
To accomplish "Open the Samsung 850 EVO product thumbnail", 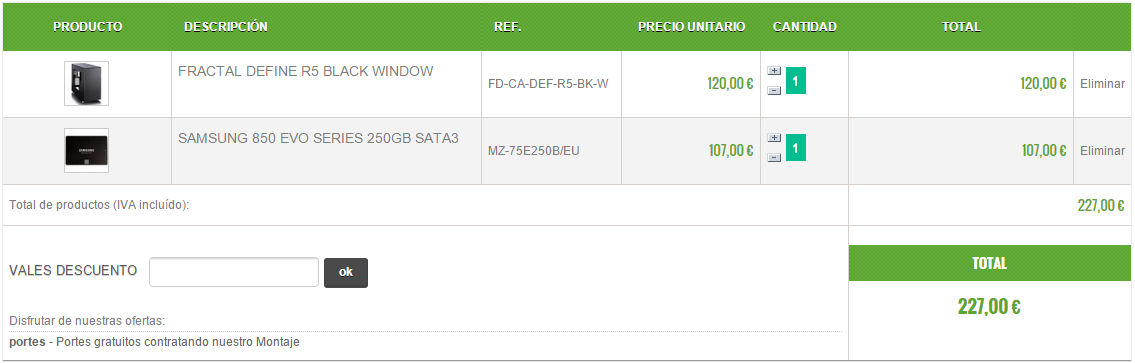I will point(86,151).
